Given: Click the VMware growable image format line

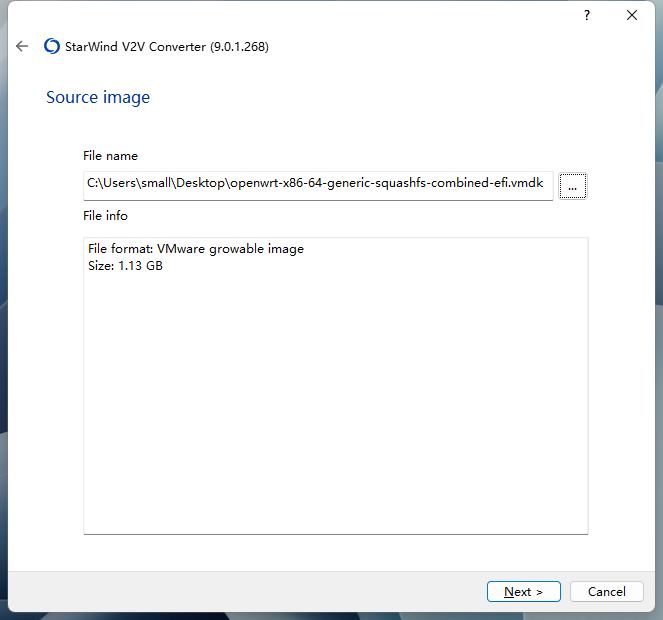Looking at the screenshot, I should 196,249.
